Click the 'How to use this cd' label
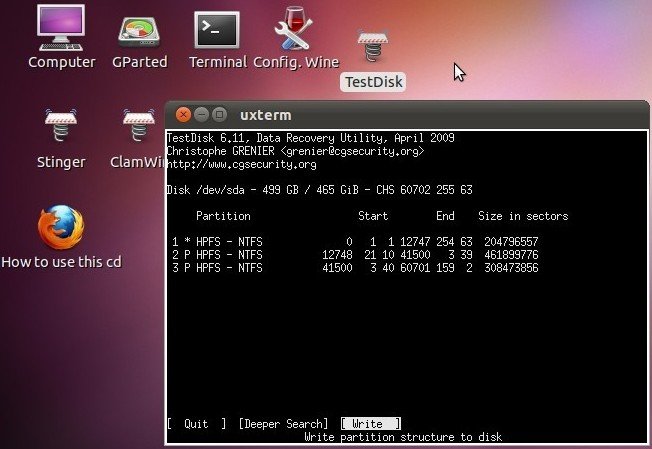The image size is (652, 449). 62,262
